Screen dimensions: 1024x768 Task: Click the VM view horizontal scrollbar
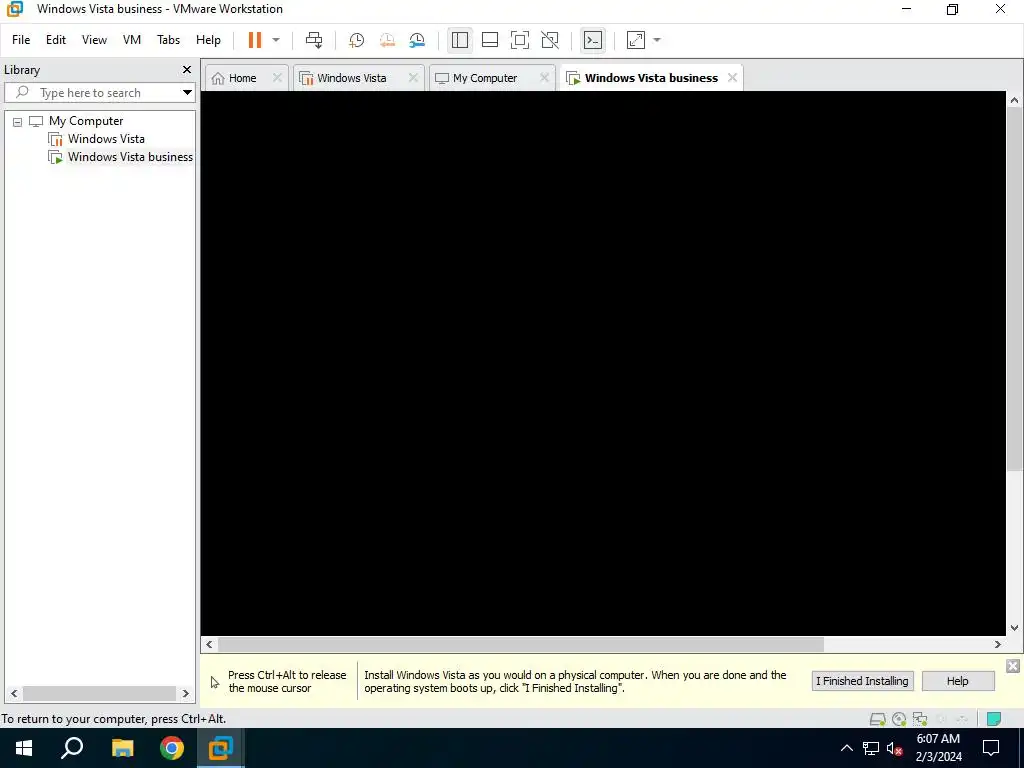click(x=520, y=645)
